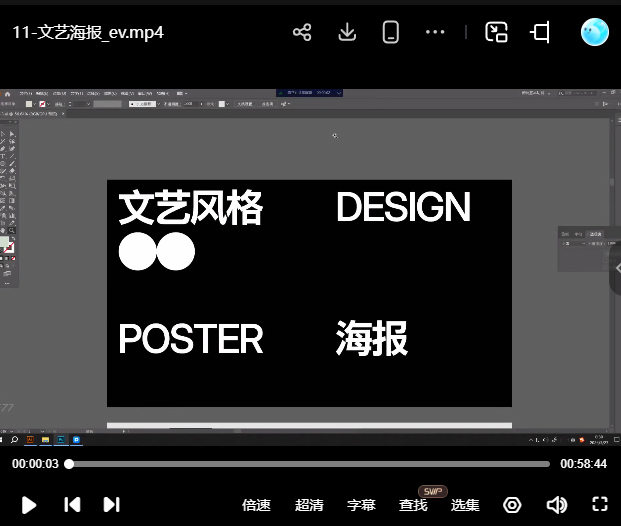The width and height of the screenshot is (621, 526).
Task: Click the mini window icon beside picture-in-picture
Action: click(541, 32)
